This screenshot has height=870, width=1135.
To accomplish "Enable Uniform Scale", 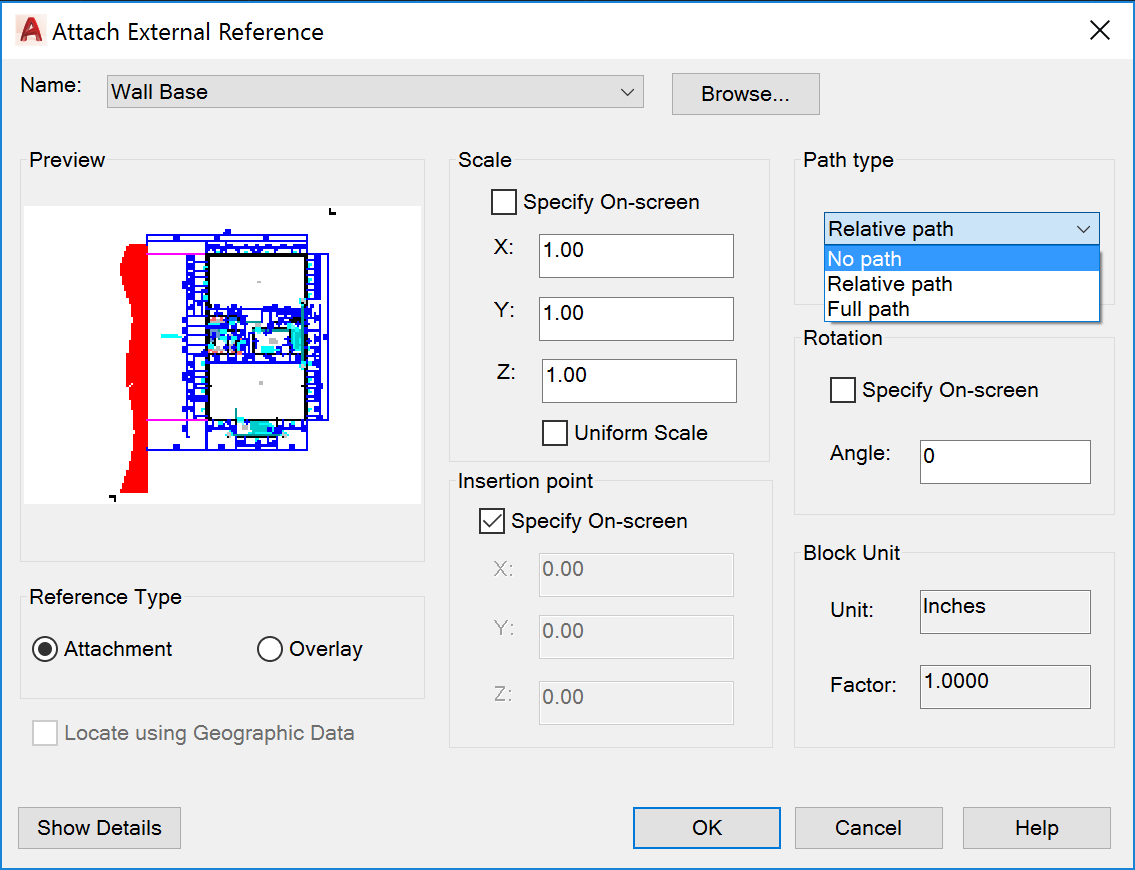I will coord(555,433).
